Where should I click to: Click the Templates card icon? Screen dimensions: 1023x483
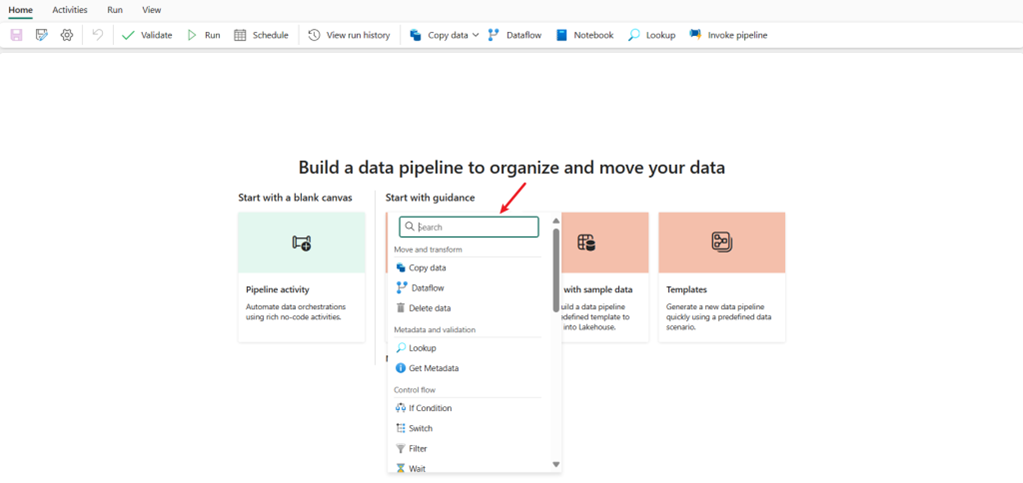(721, 242)
